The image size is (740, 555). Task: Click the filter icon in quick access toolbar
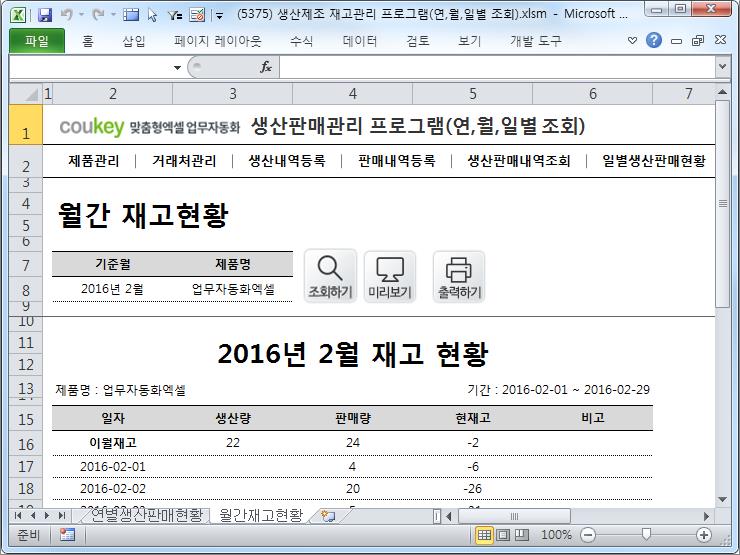coord(175,15)
